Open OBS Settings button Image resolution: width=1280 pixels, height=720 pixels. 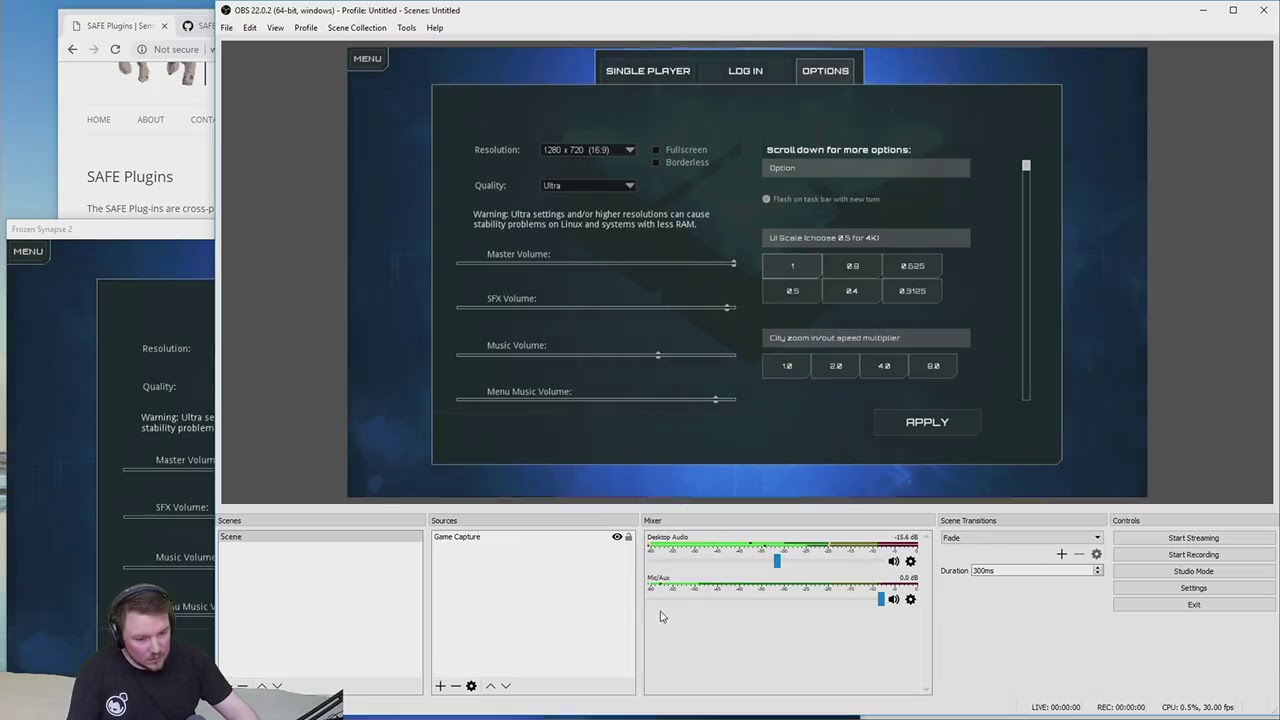coord(1194,588)
